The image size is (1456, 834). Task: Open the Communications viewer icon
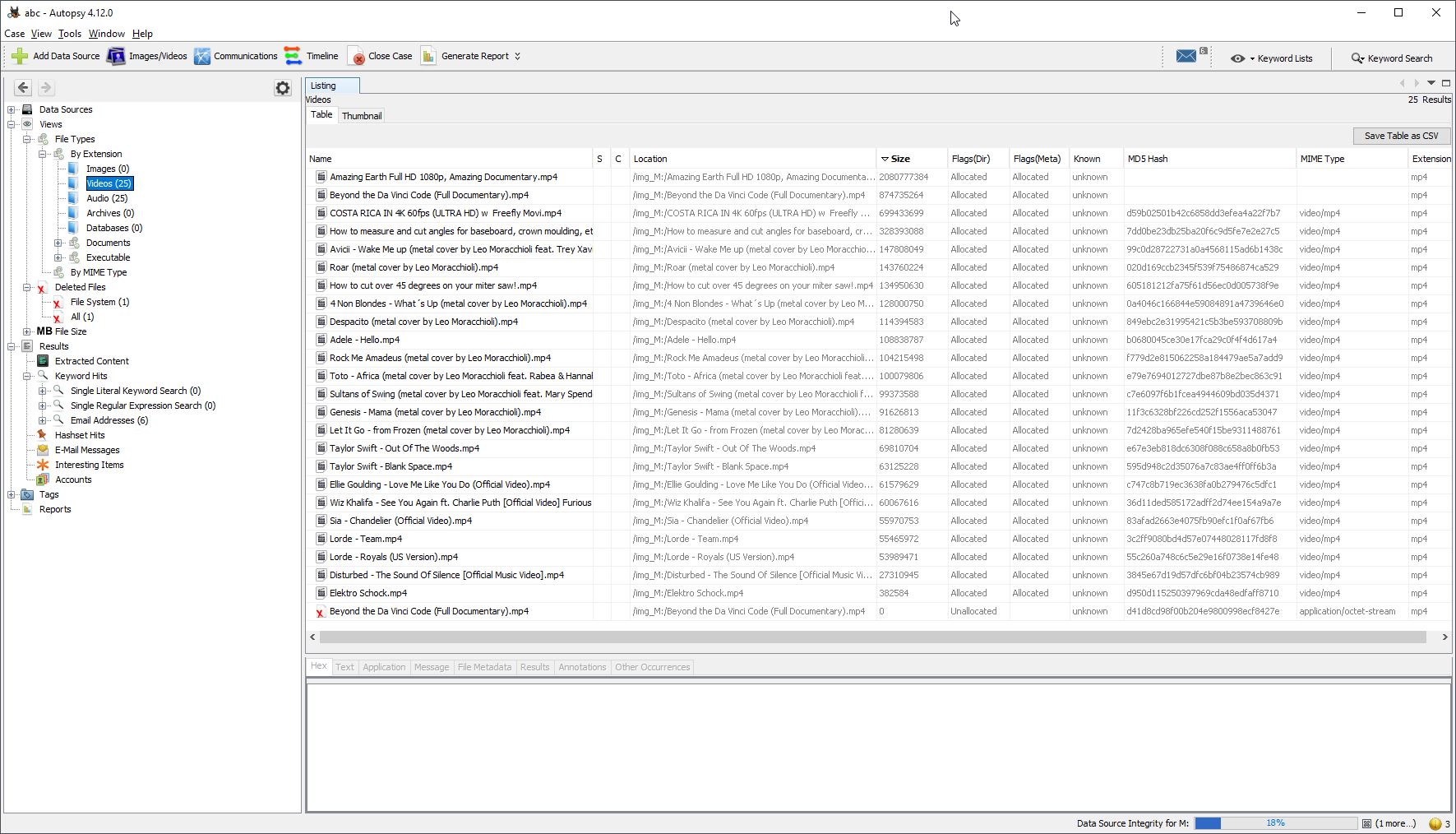[x=202, y=56]
